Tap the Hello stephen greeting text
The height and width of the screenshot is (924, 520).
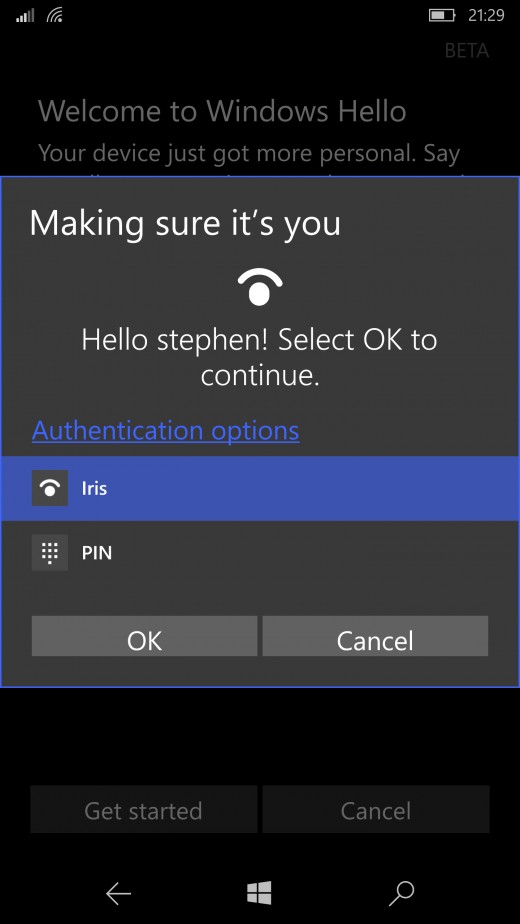259,357
